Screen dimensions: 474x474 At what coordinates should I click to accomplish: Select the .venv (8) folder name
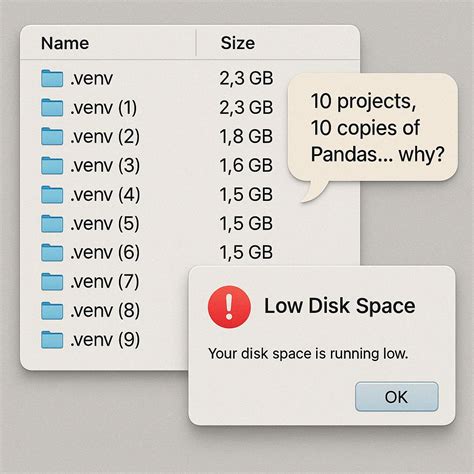click(105, 311)
